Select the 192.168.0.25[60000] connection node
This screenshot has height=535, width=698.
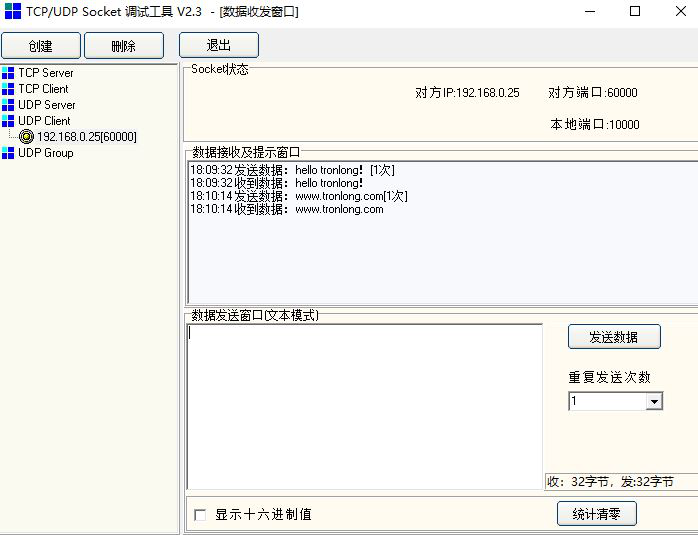[87, 137]
